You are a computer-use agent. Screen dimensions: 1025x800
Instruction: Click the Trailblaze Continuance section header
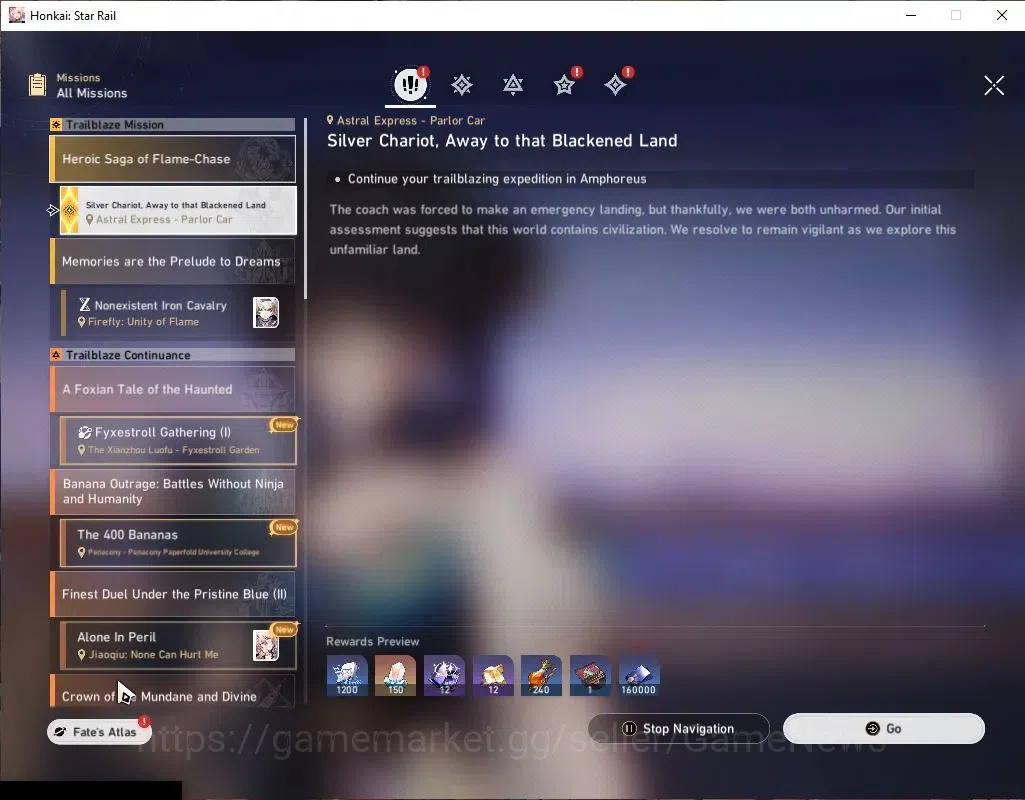click(x=173, y=355)
